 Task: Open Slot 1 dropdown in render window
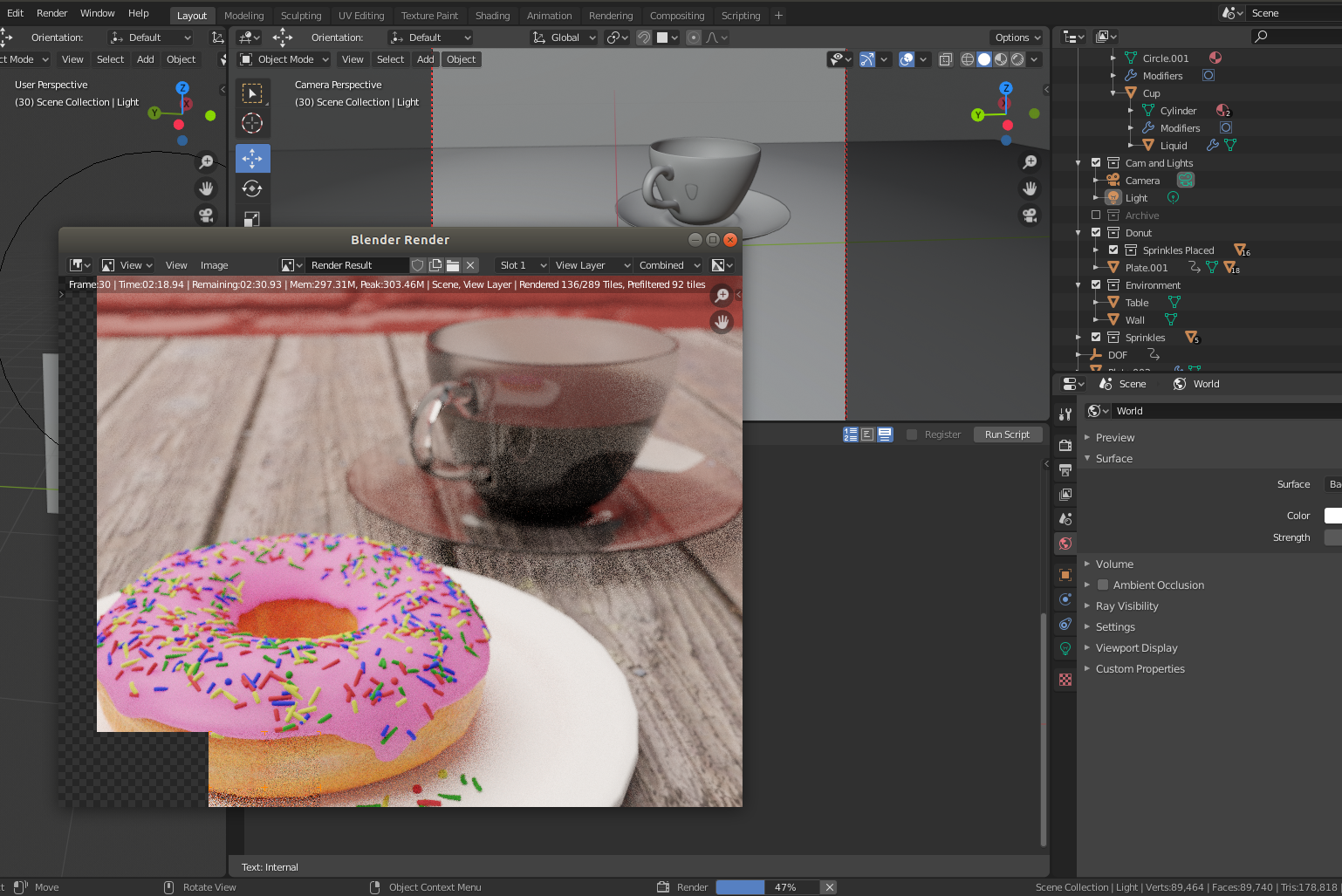tap(522, 265)
